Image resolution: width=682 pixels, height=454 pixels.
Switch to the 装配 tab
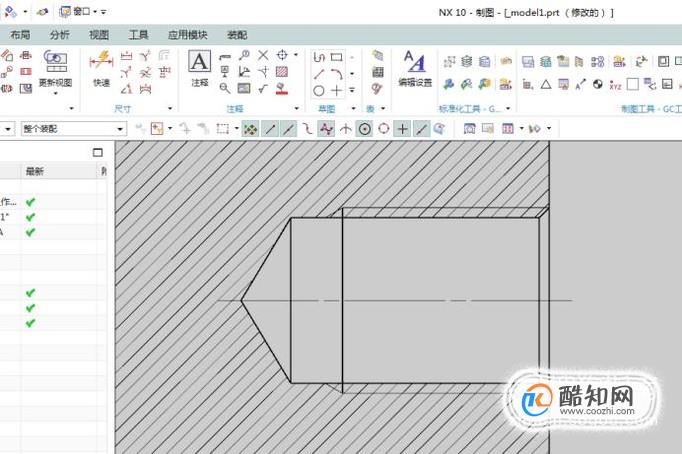(x=237, y=35)
